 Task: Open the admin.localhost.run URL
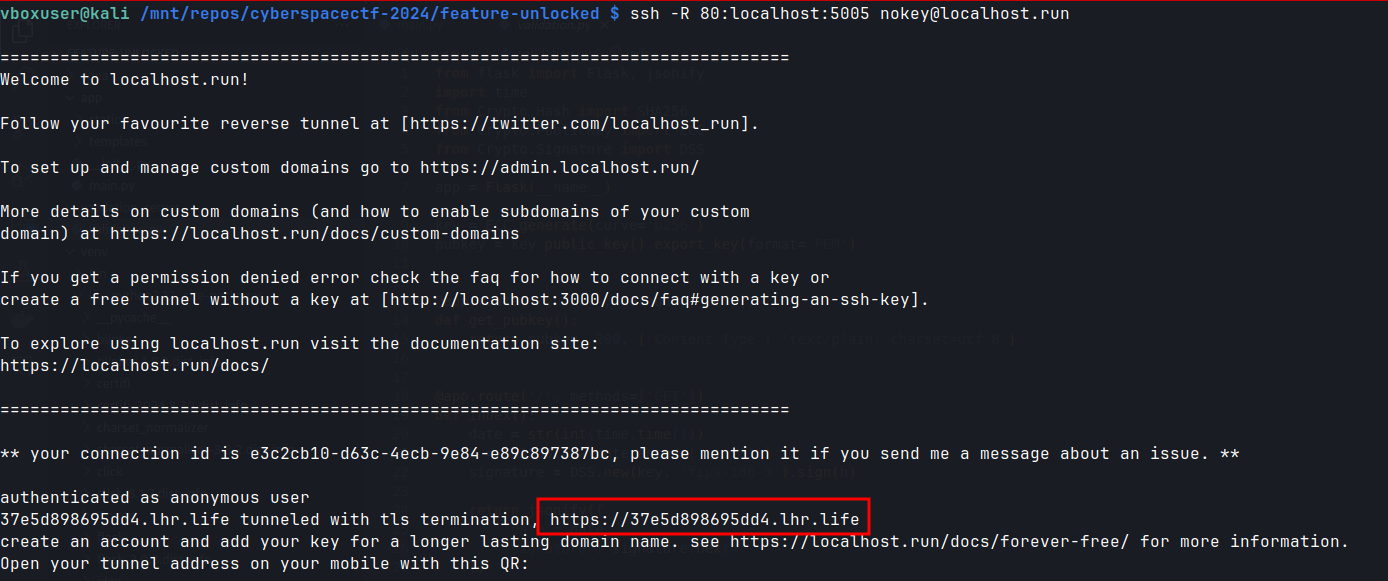559,168
